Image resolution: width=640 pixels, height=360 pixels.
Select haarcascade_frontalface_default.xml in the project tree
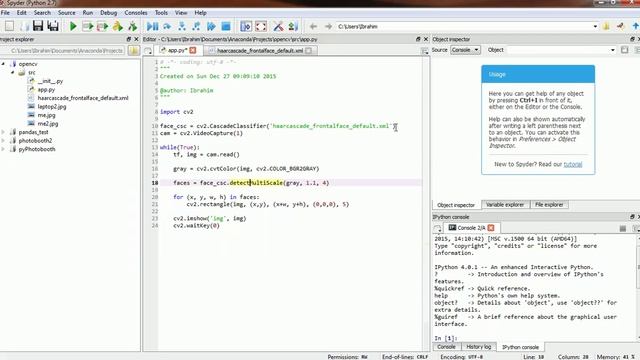pyautogui.click(x=83, y=98)
